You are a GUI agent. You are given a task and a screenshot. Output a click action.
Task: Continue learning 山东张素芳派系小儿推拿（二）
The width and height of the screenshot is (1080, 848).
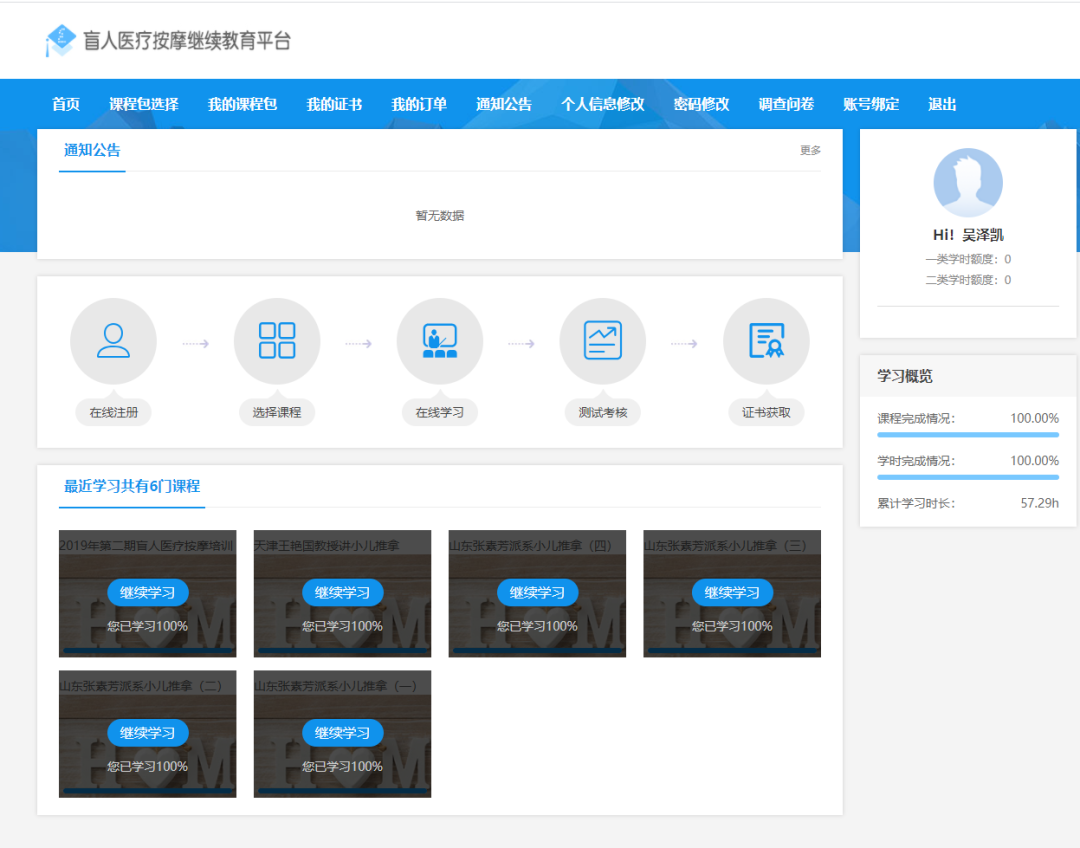pyautogui.click(x=147, y=733)
